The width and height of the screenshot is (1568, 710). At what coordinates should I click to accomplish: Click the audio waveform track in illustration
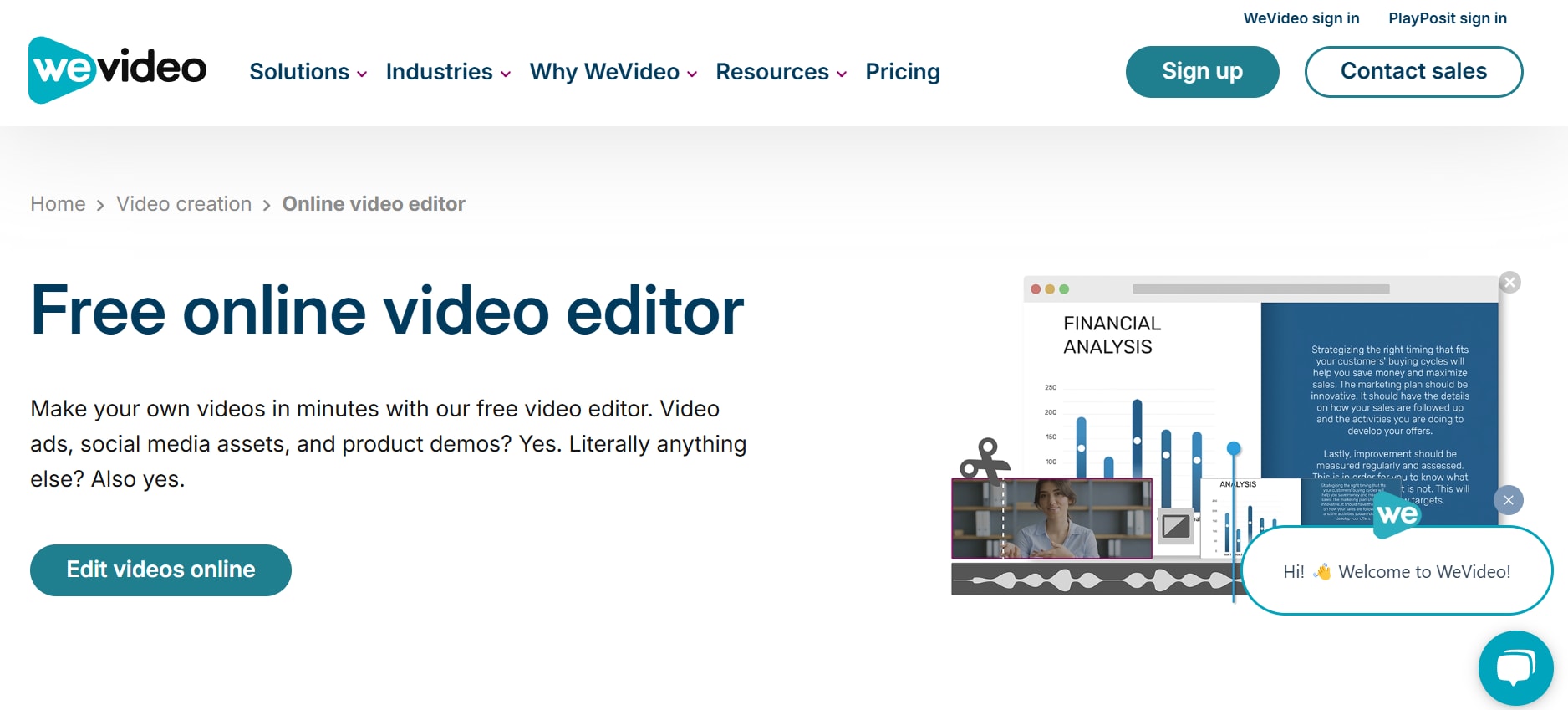pyautogui.click(x=1097, y=579)
